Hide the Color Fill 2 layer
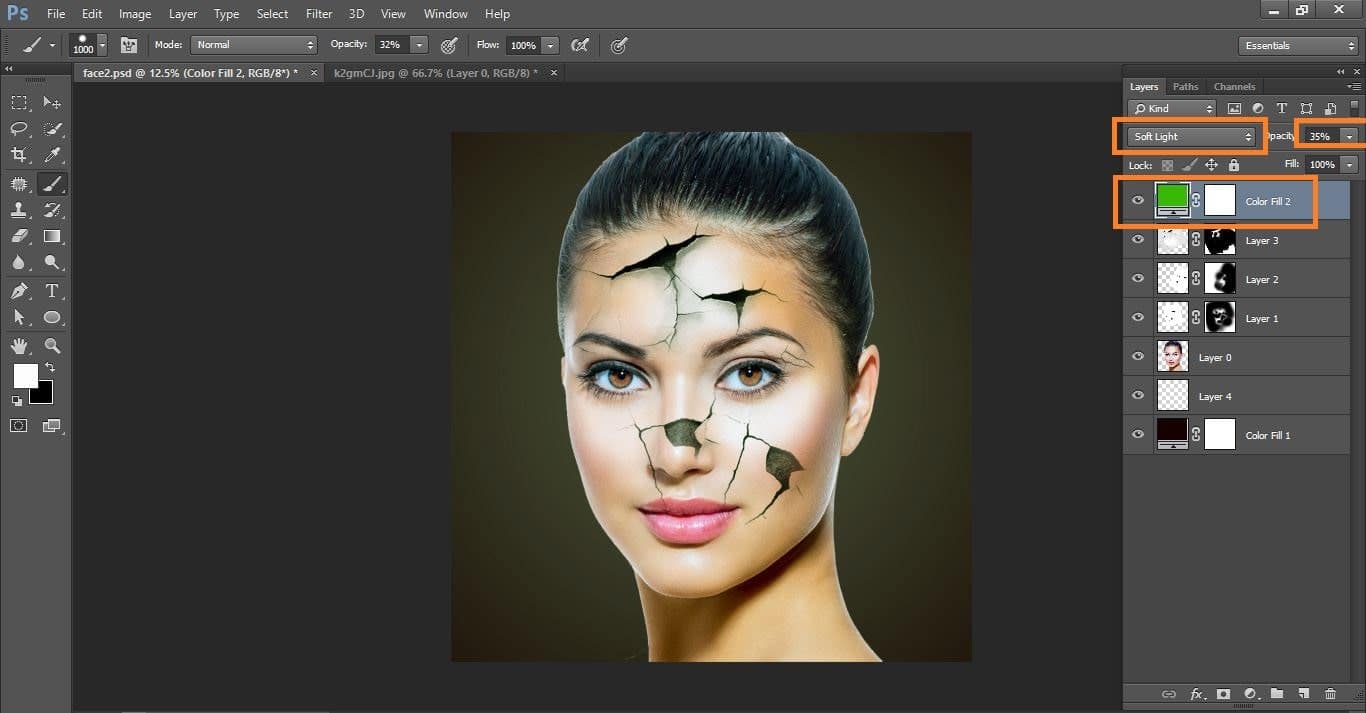1366x713 pixels. [1137, 201]
